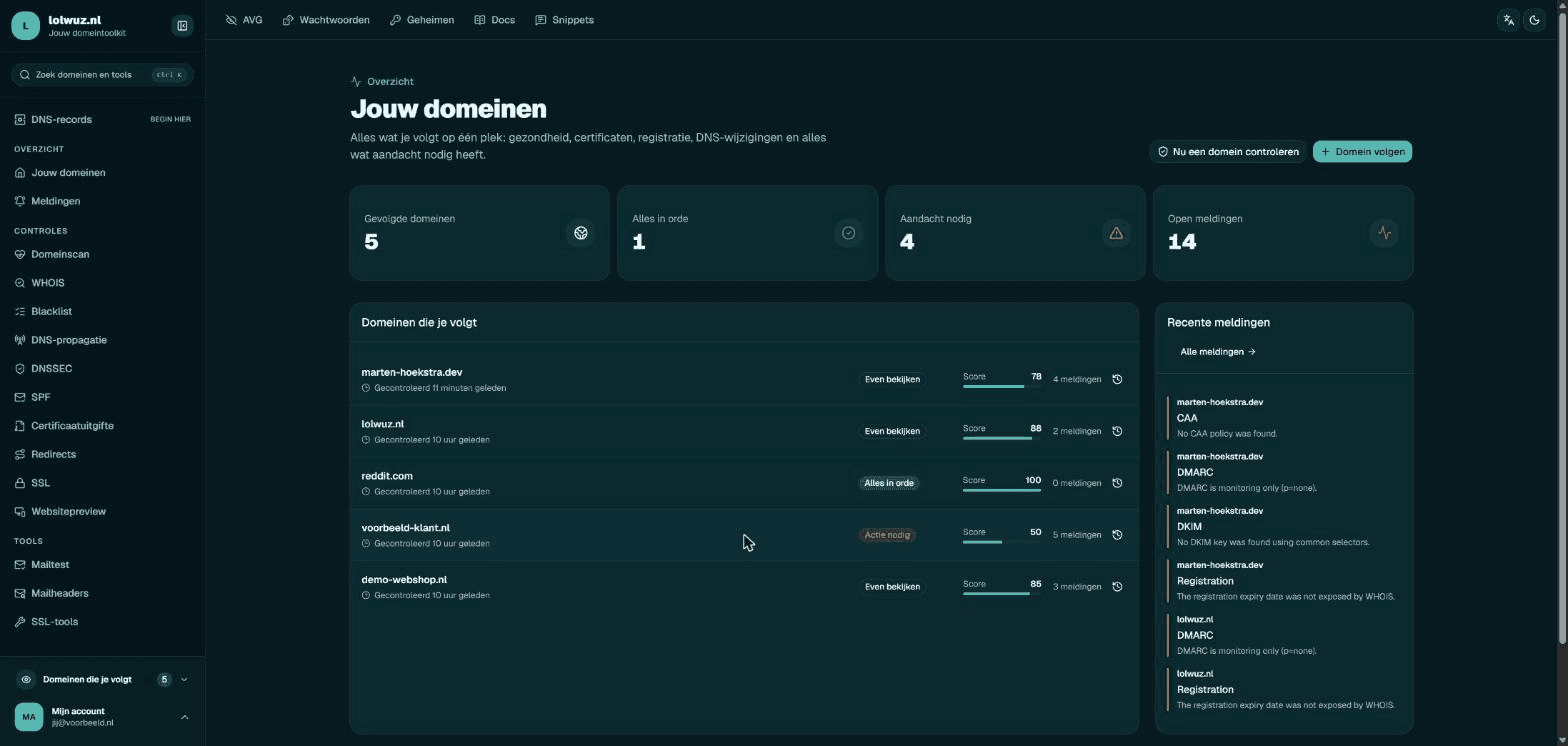Go to DNS-records in the sidebar
Image resolution: width=1568 pixels, height=746 pixels.
(x=102, y=120)
